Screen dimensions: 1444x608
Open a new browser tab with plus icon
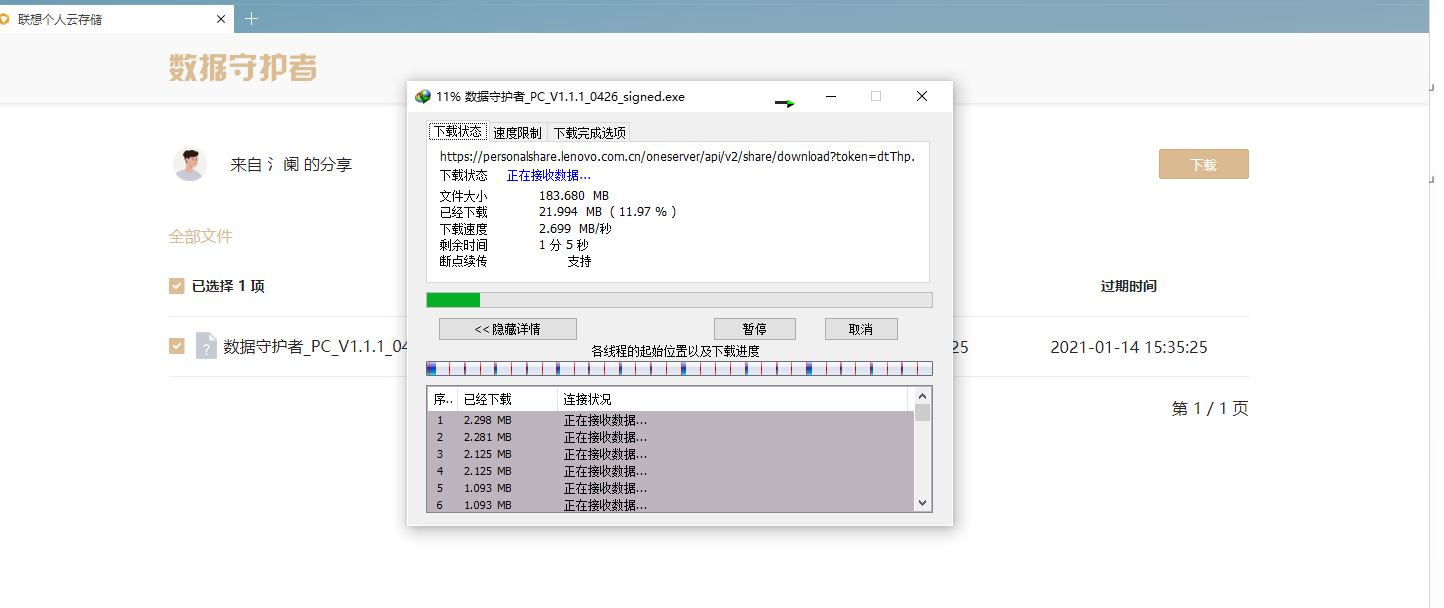coord(251,18)
